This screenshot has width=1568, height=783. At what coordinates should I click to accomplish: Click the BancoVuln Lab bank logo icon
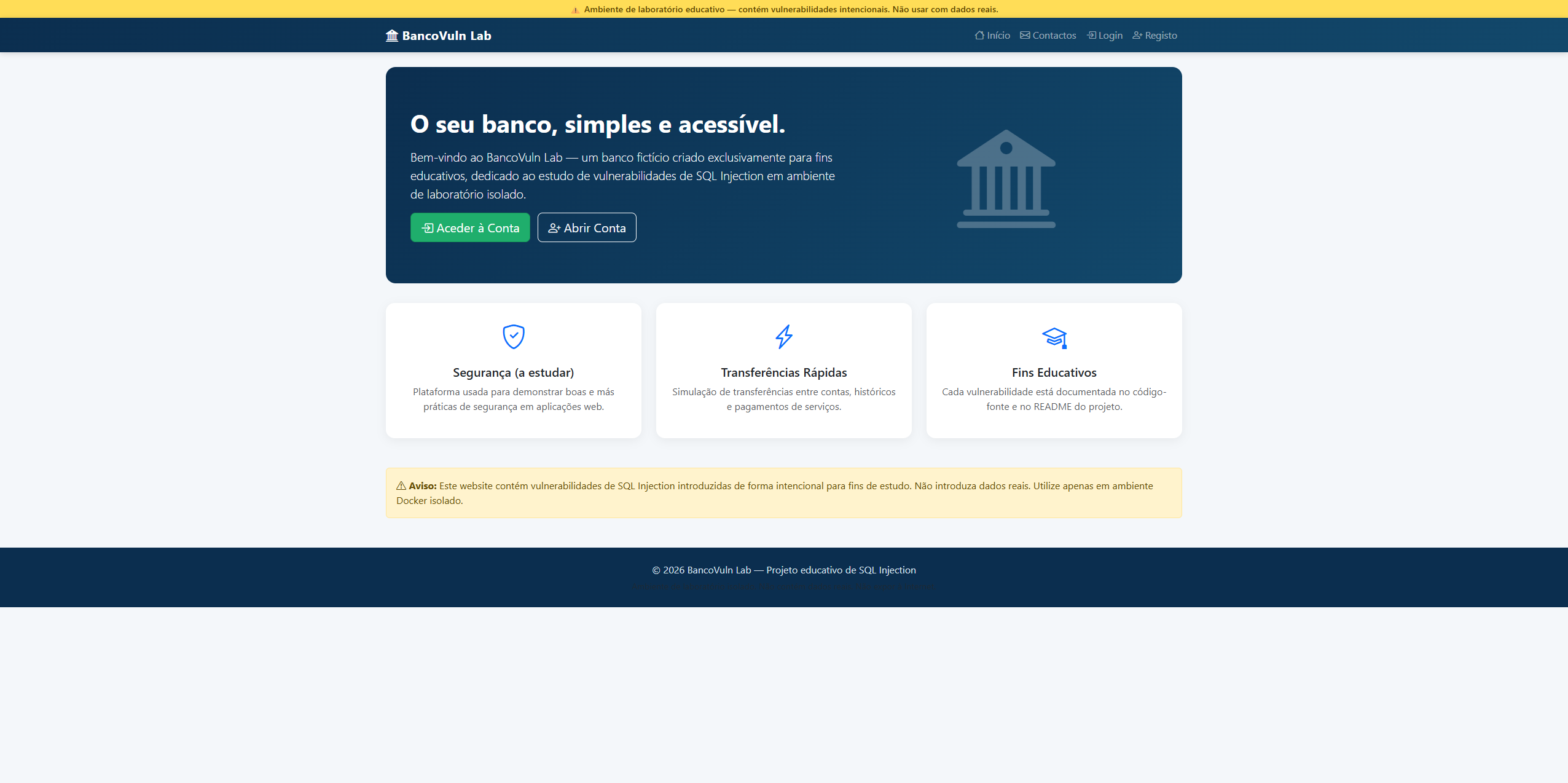[392, 35]
